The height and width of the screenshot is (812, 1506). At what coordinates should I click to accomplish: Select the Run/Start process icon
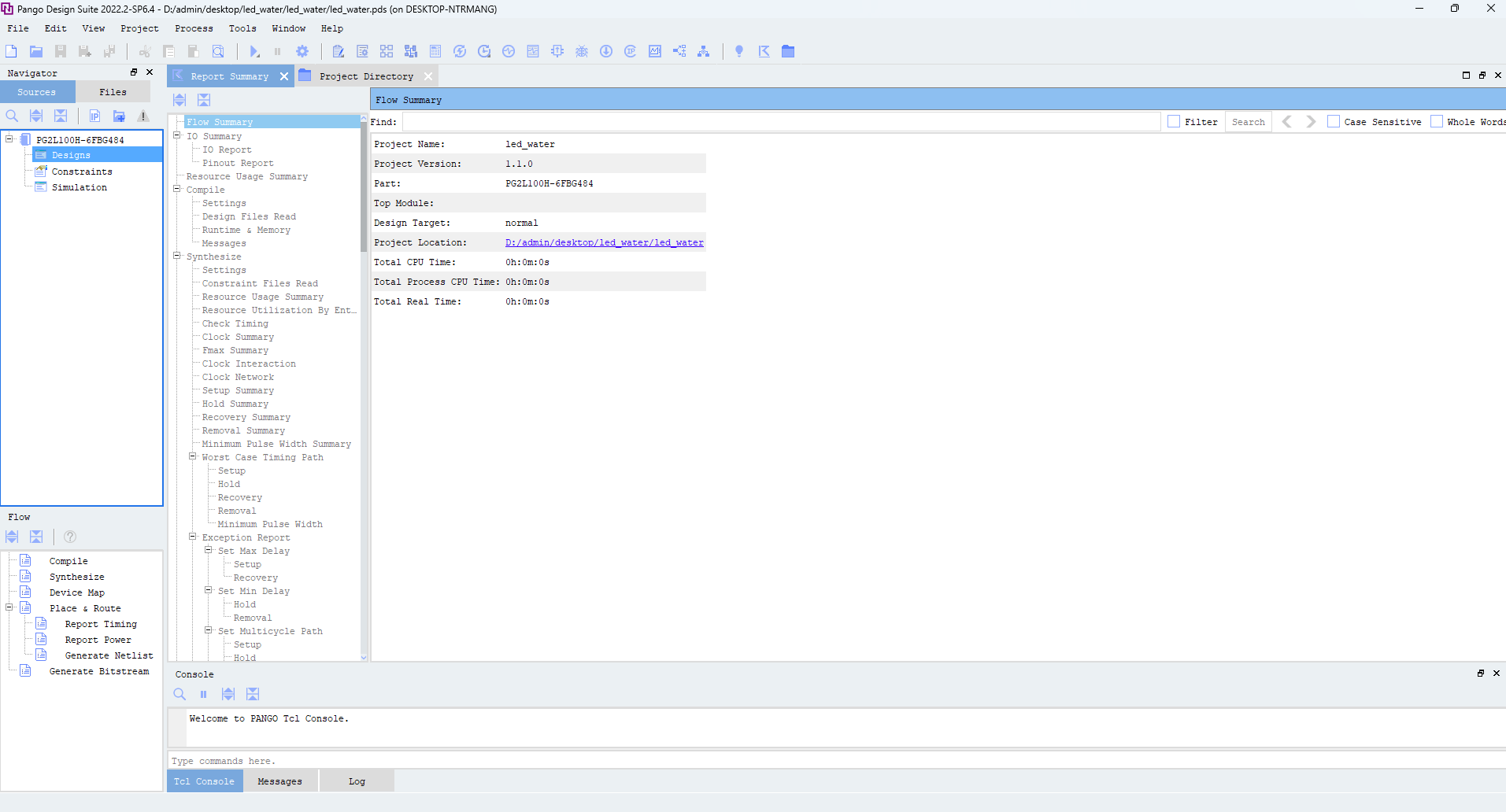pos(253,51)
